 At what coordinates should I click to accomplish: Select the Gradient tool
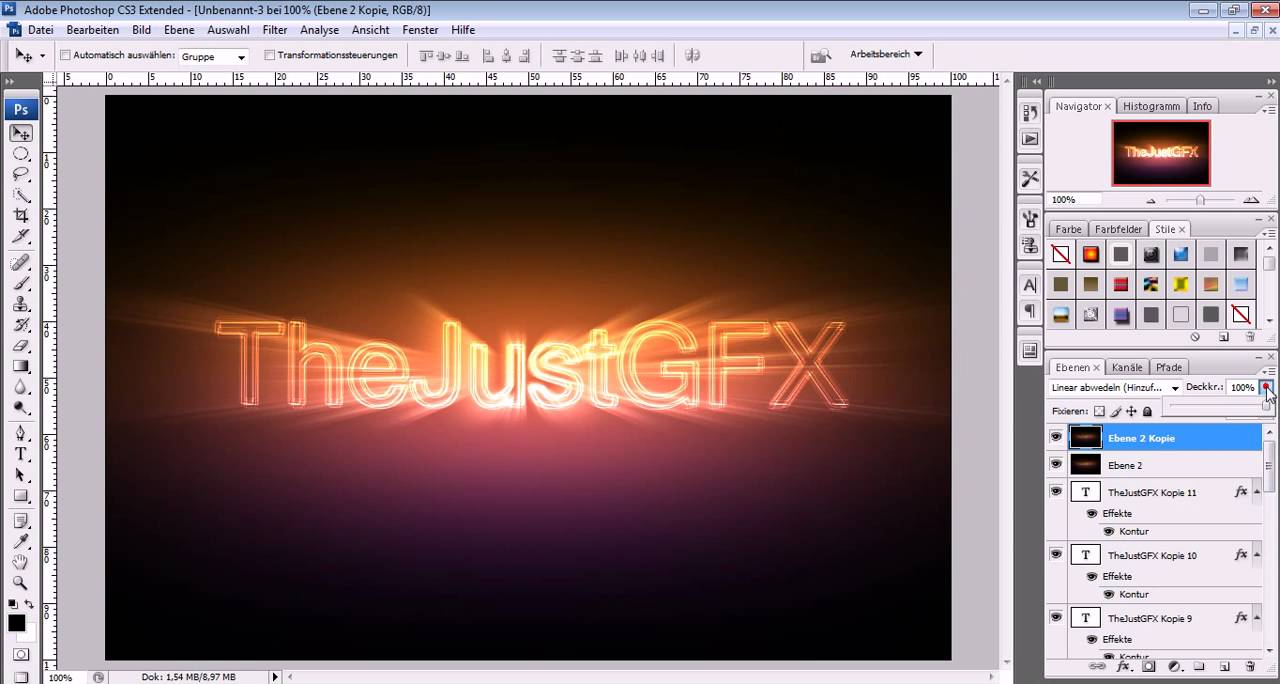[x=21, y=366]
